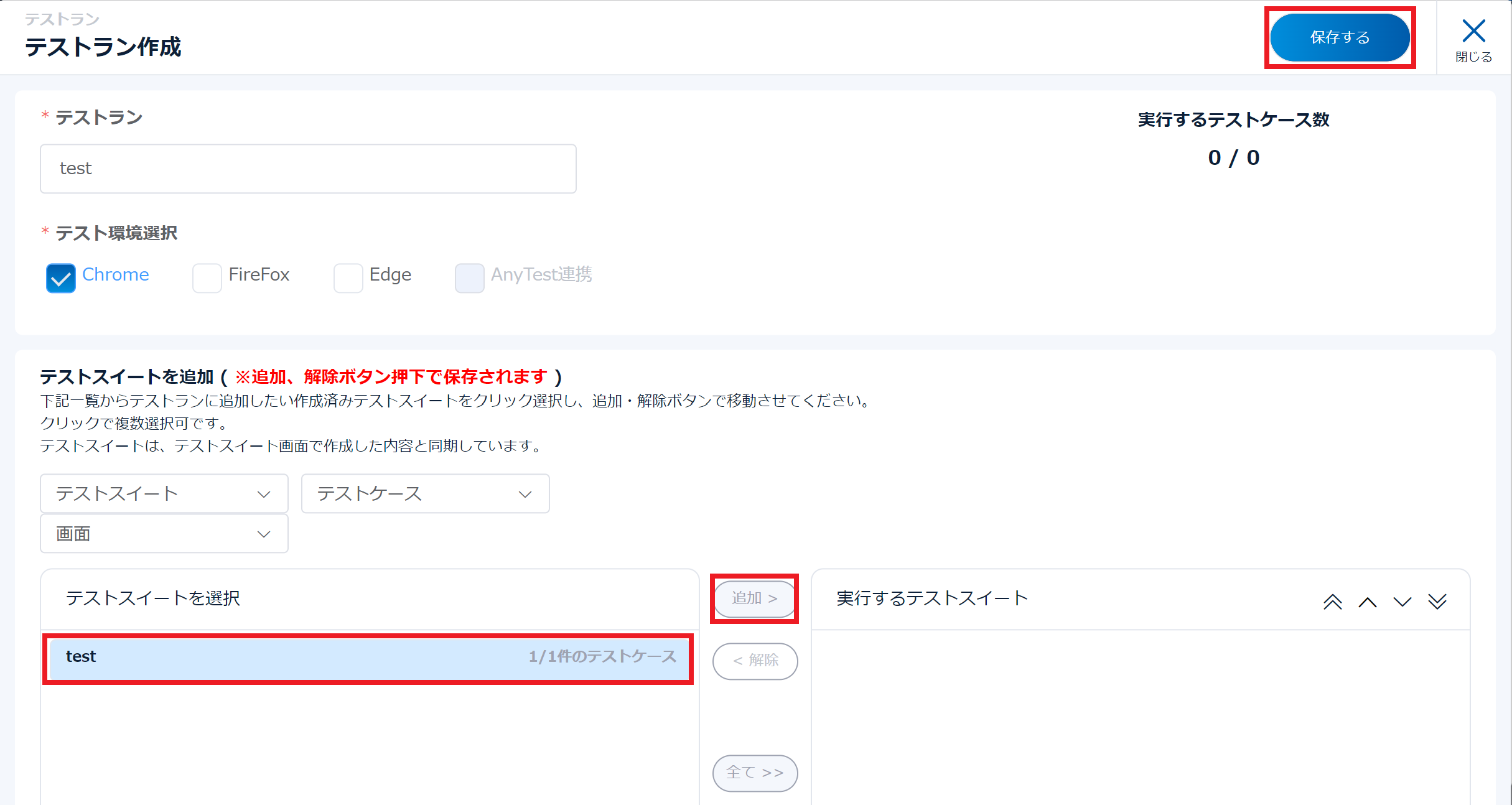
Task: Enable the FireFox test environment
Action: pos(207,278)
